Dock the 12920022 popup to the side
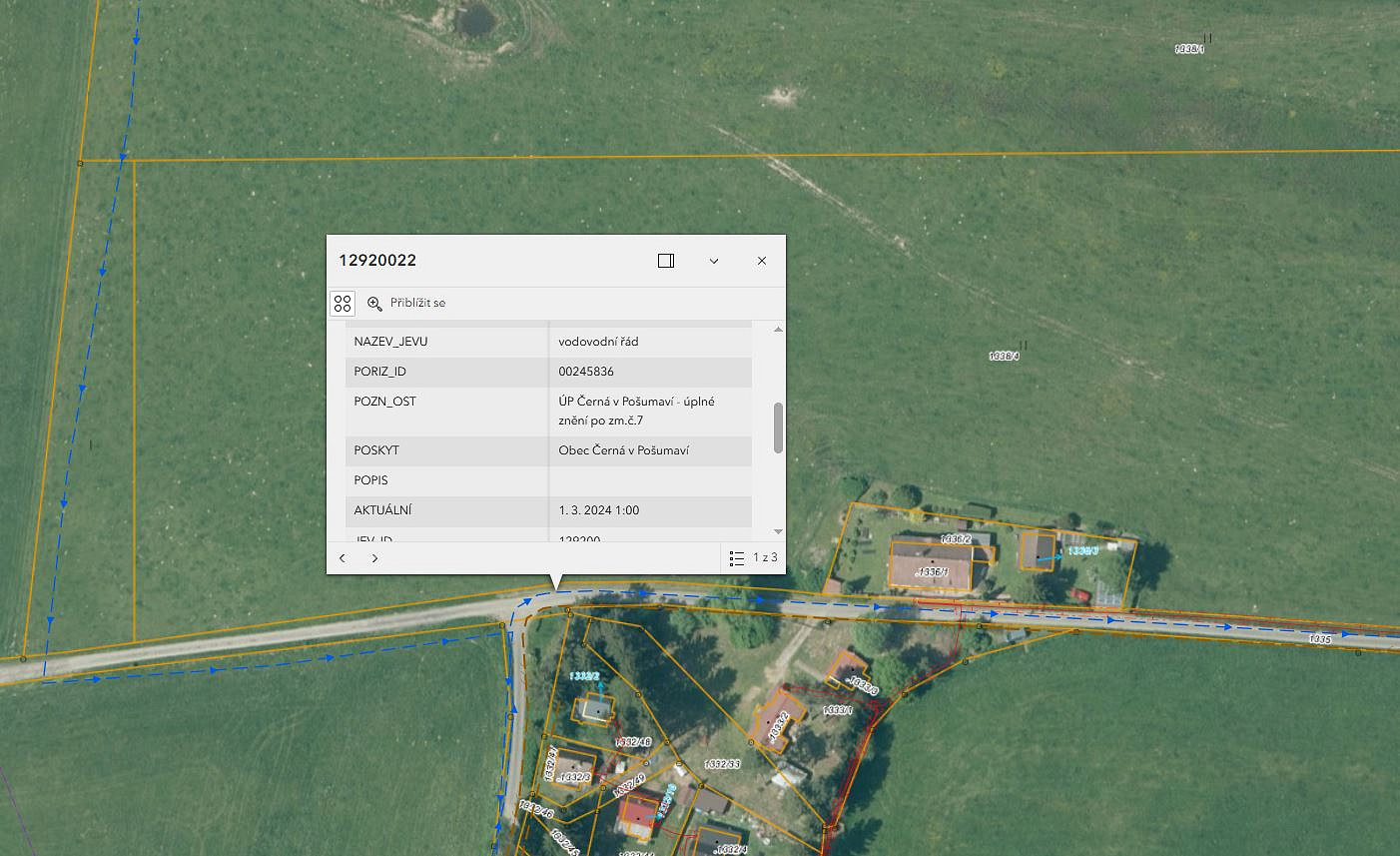Image resolution: width=1400 pixels, height=856 pixels. (666, 261)
